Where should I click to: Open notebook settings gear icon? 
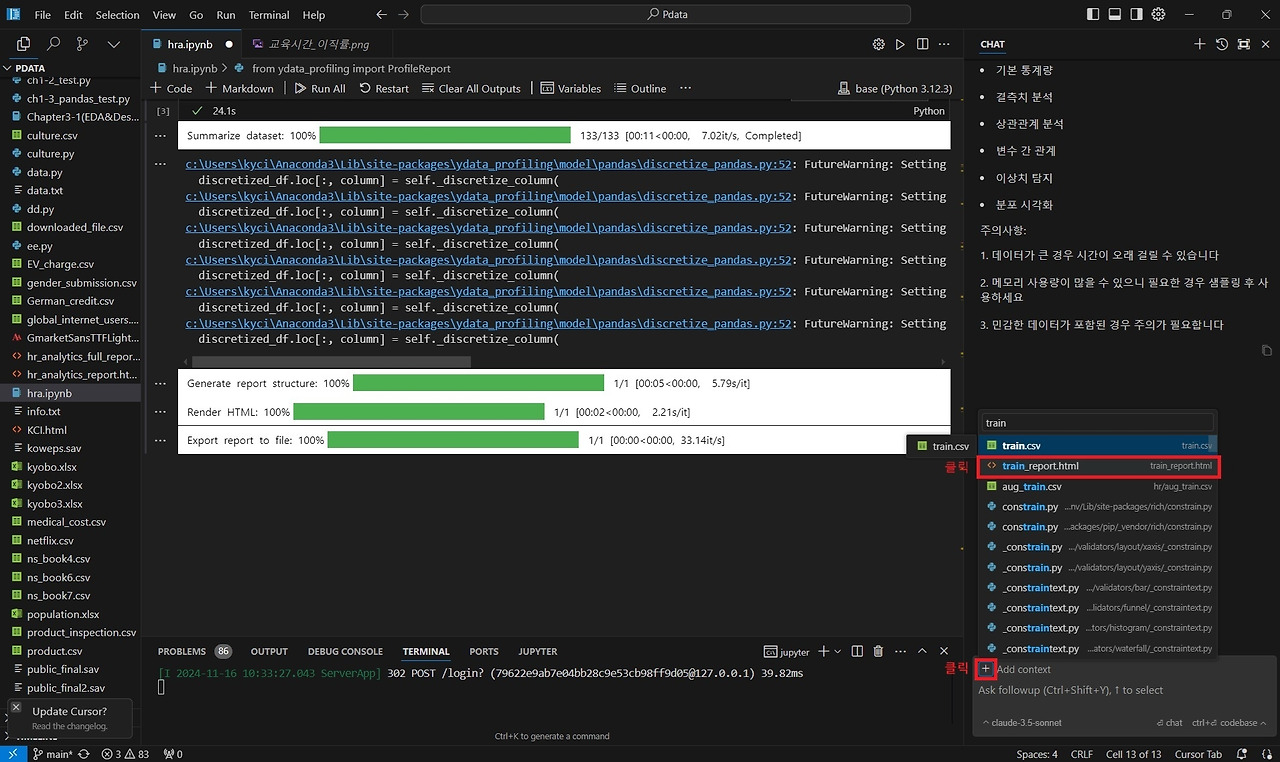pyautogui.click(x=879, y=44)
